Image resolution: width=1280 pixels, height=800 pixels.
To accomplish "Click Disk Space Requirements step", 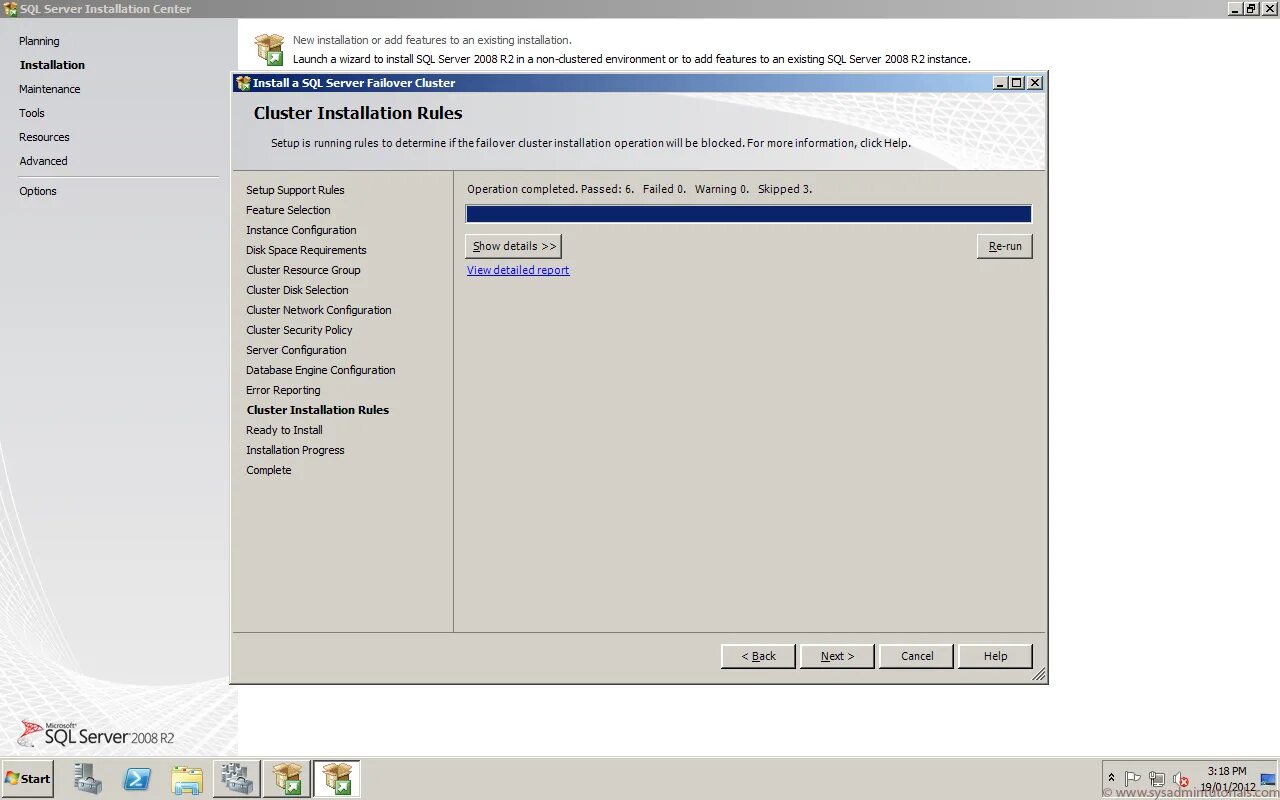I will click(306, 250).
